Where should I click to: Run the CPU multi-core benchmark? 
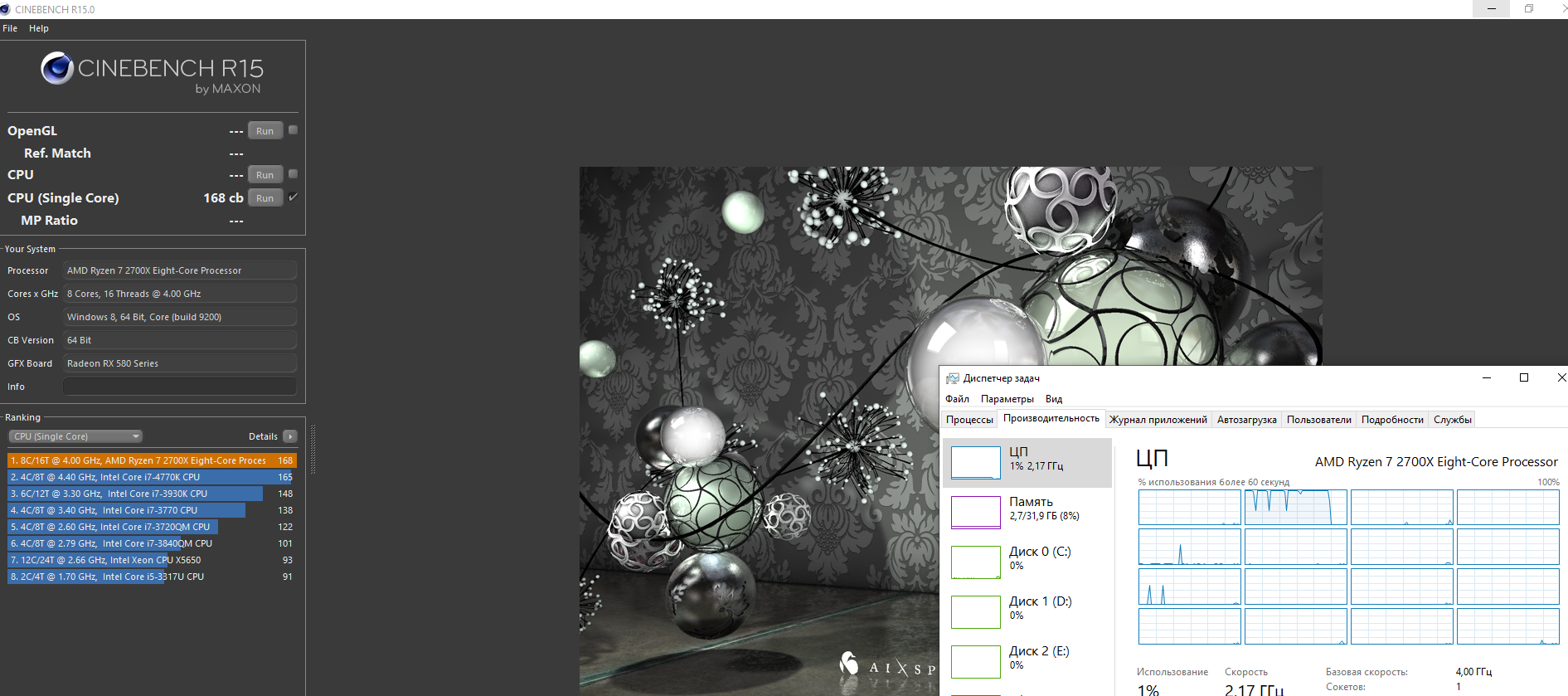pyautogui.click(x=265, y=175)
